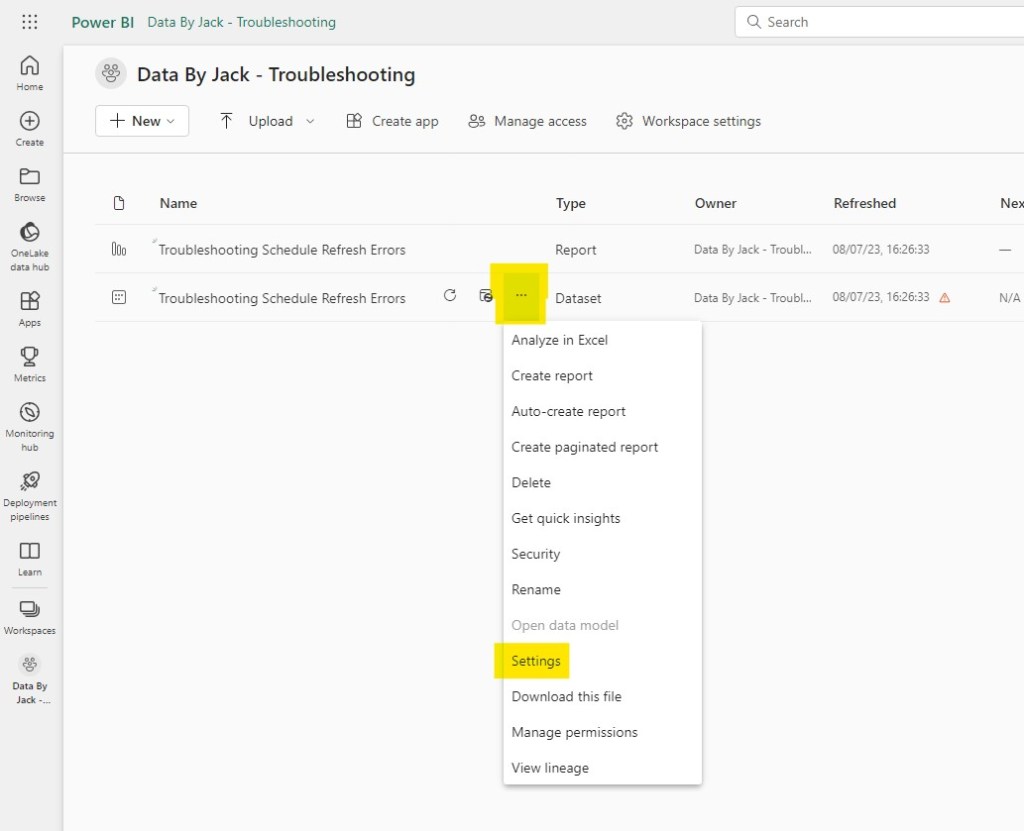This screenshot has height=831, width=1024.
Task: Open the Create page icon
Action: pyautogui.click(x=30, y=127)
